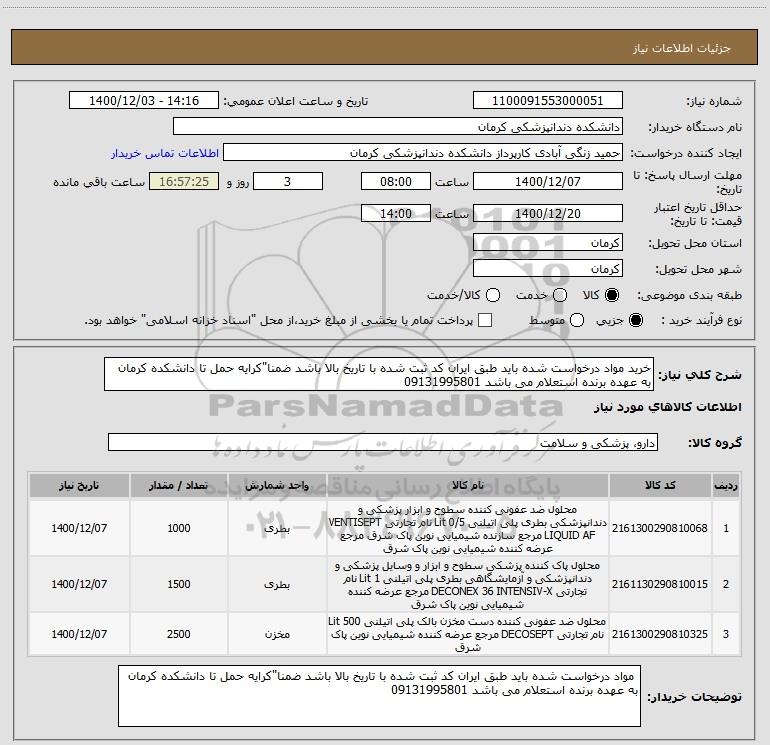Click the general need description text box
The height and width of the screenshot is (745, 770).
coord(379,374)
